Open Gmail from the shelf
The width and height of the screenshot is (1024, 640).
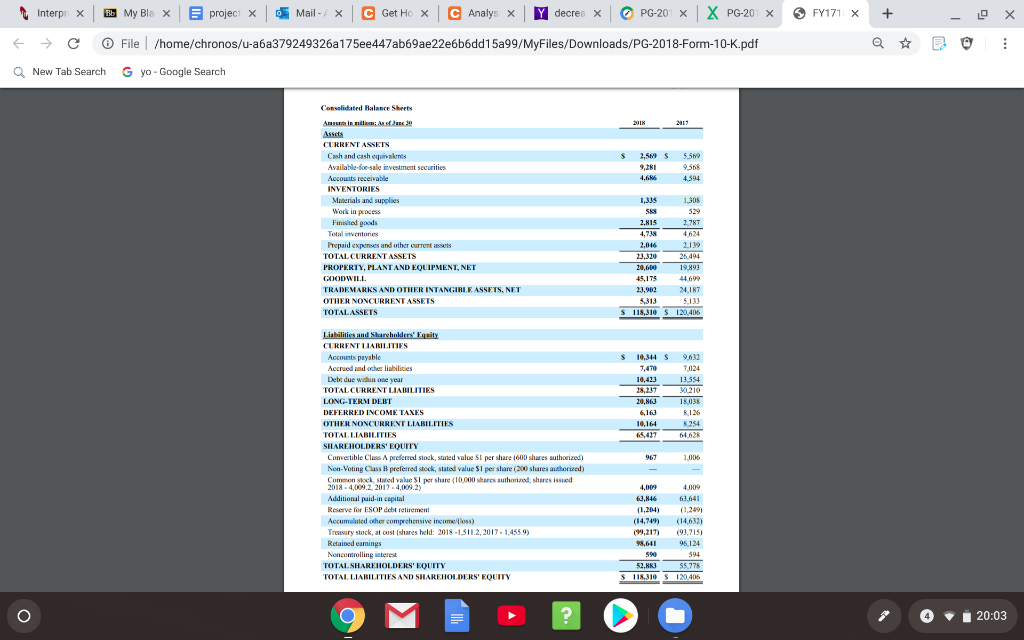click(401, 615)
